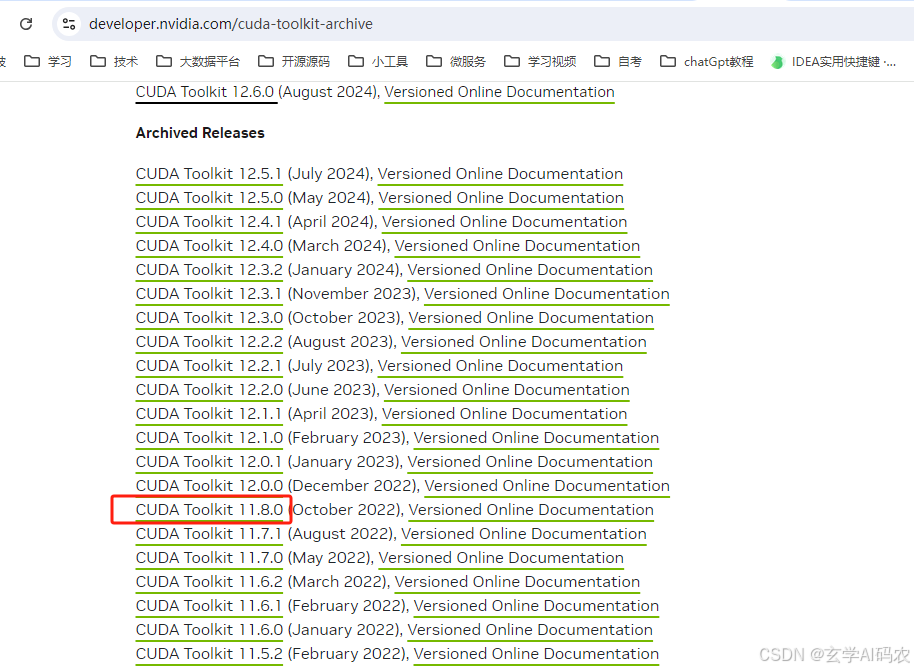Open Versioned Online Documentation for November 2023

pos(547,293)
